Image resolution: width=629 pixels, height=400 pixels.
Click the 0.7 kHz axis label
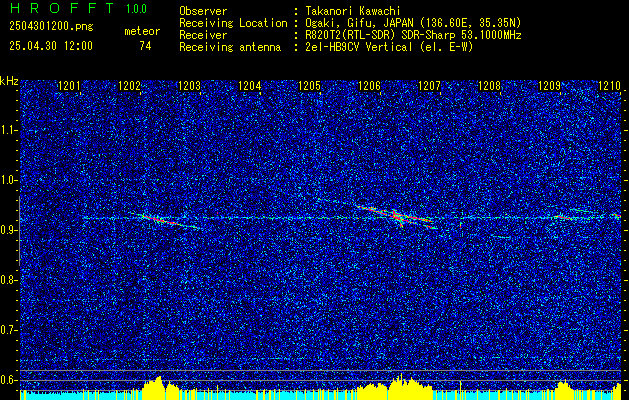[x=9, y=330]
